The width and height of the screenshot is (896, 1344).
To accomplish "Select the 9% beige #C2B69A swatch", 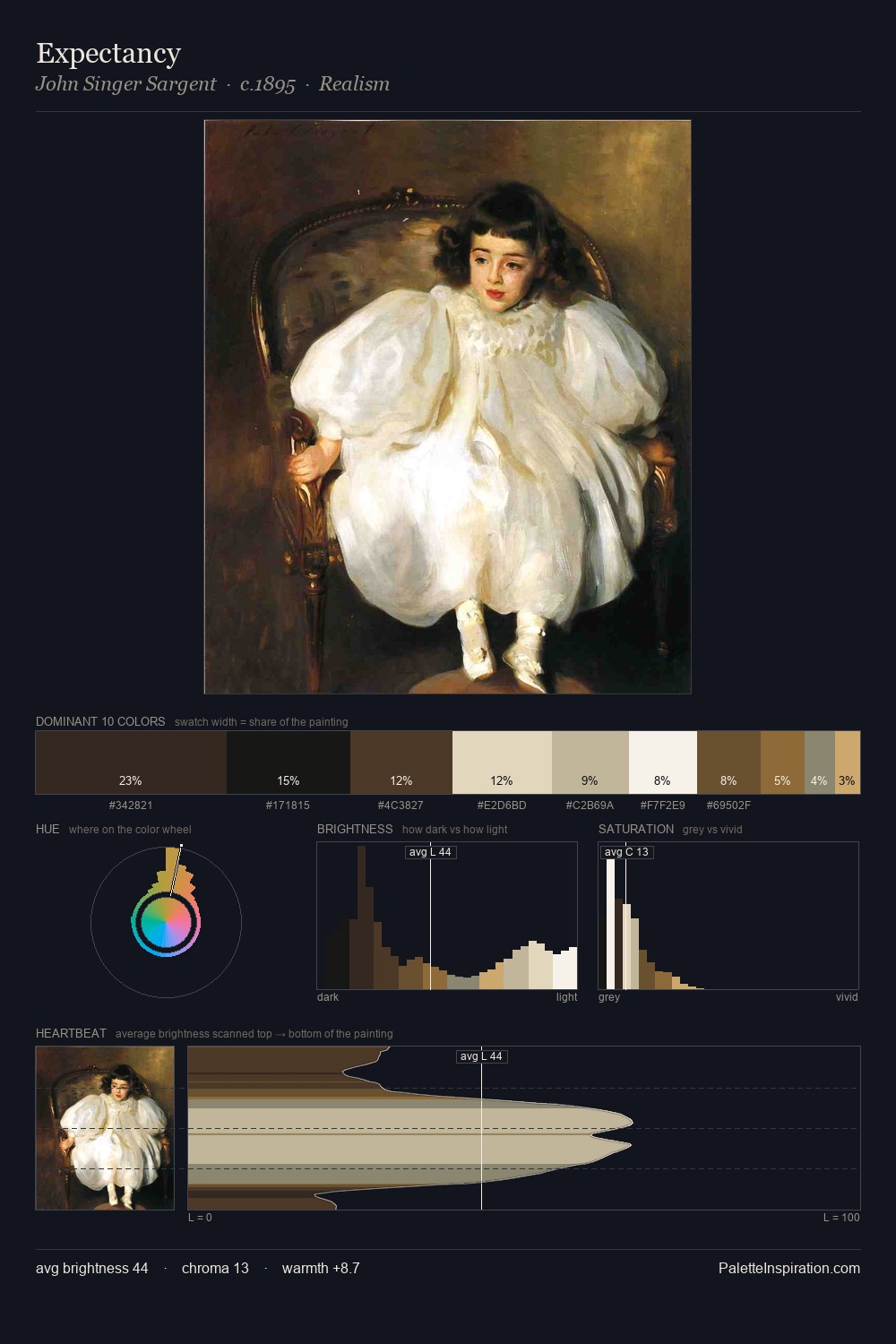I will (590, 762).
